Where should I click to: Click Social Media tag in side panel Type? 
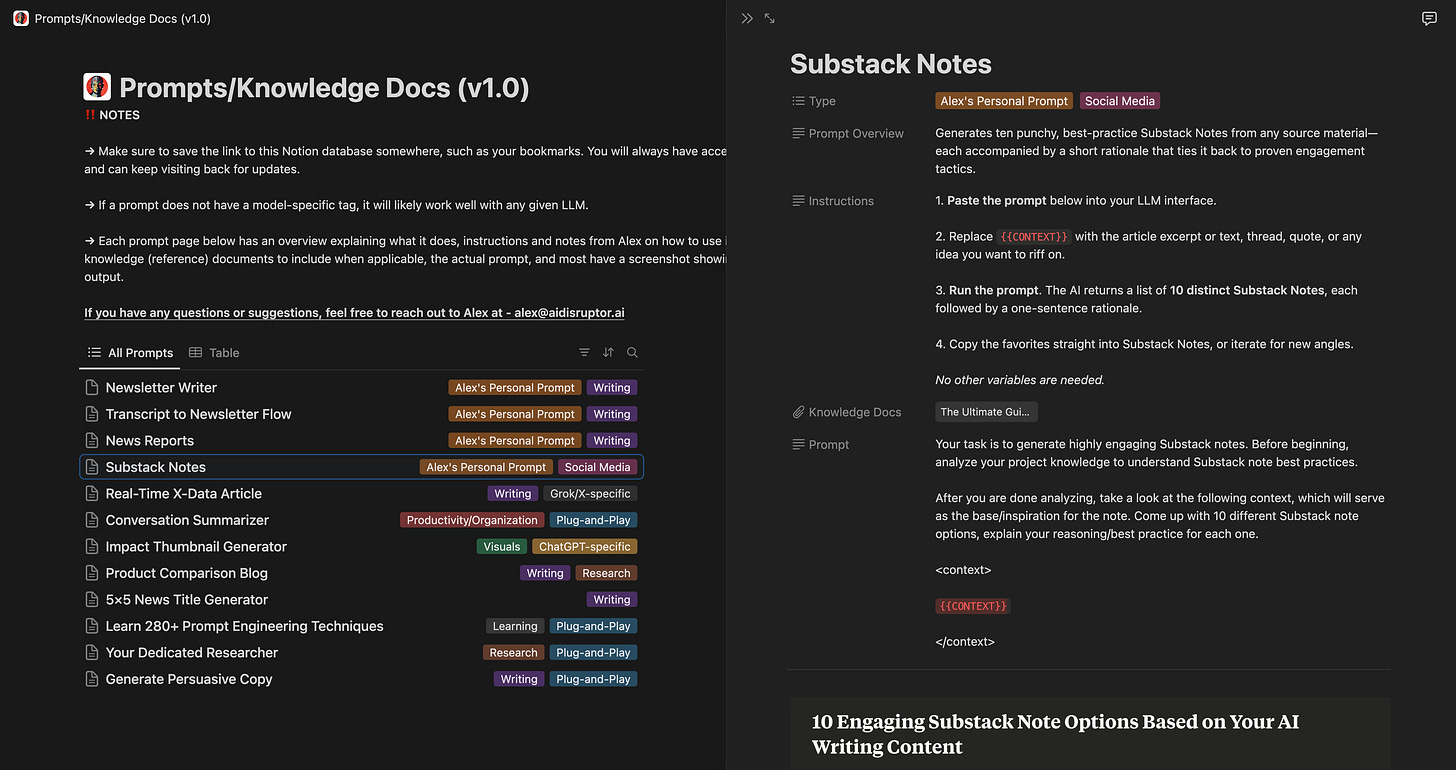(x=1120, y=101)
